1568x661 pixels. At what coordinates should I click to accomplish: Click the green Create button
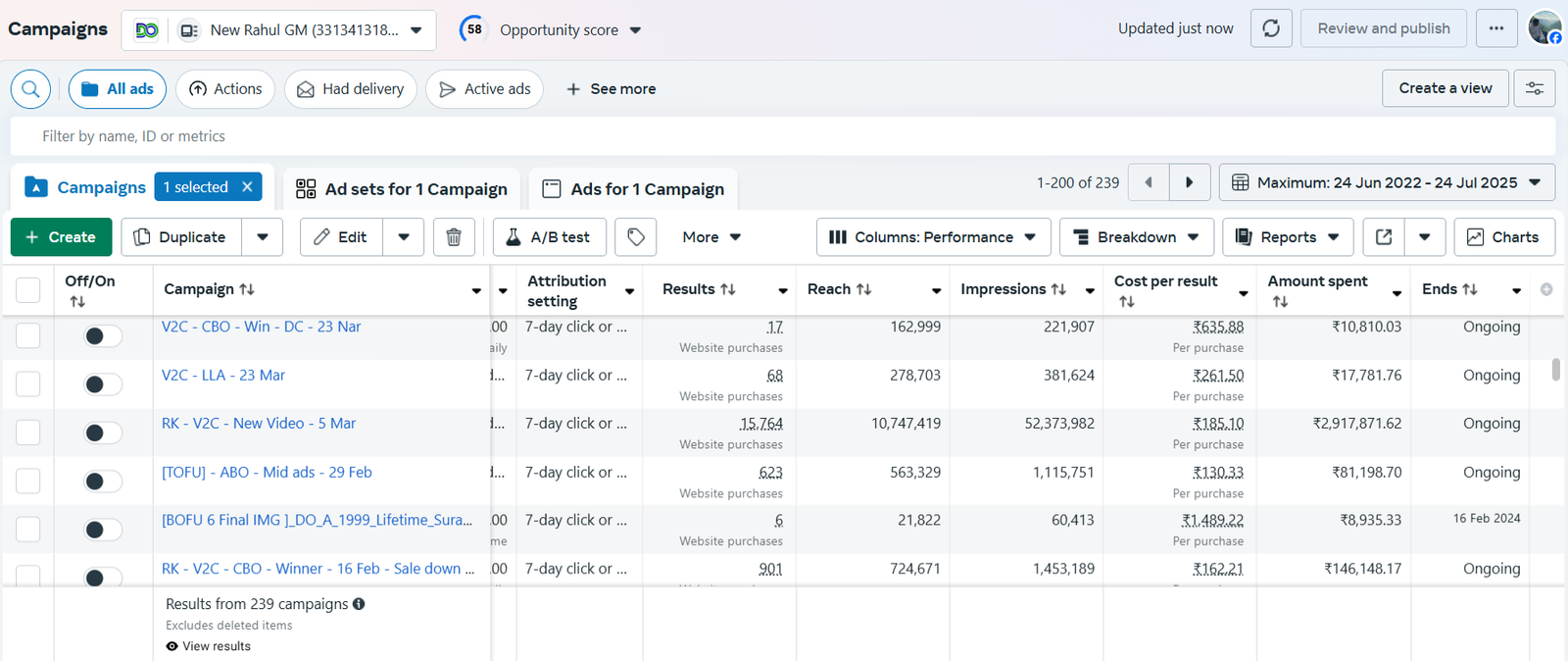(61, 237)
